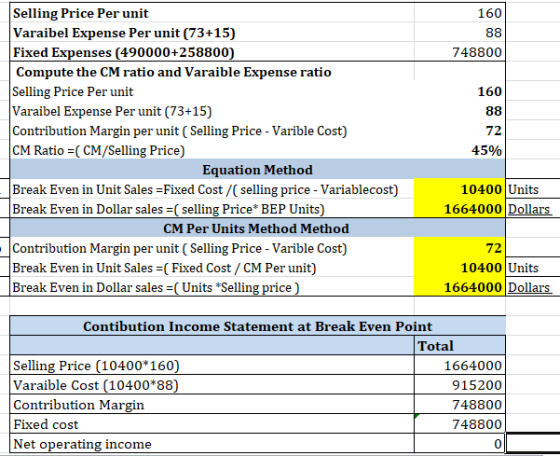Click 'Break Even in Dollar sales =( Units *Selling price )'

(x=212, y=287)
